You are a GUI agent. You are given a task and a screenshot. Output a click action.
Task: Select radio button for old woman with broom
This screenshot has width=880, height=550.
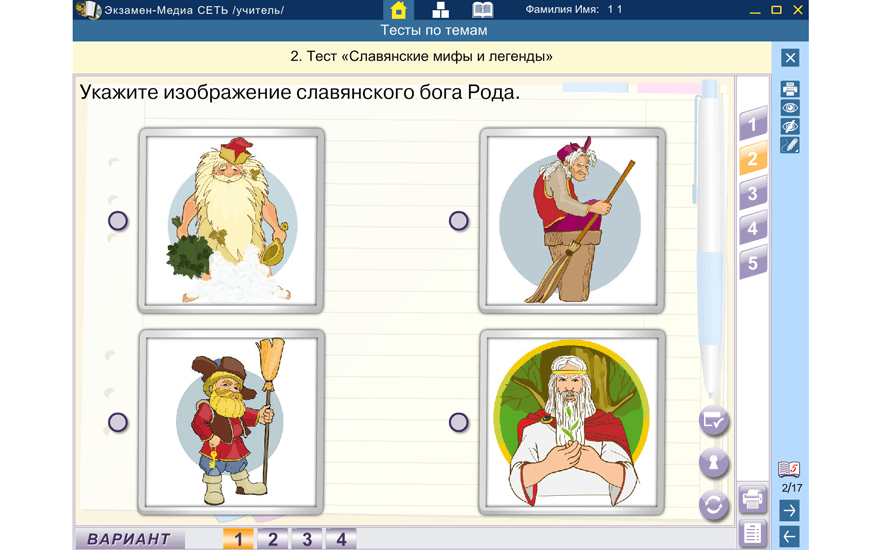click(459, 221)
